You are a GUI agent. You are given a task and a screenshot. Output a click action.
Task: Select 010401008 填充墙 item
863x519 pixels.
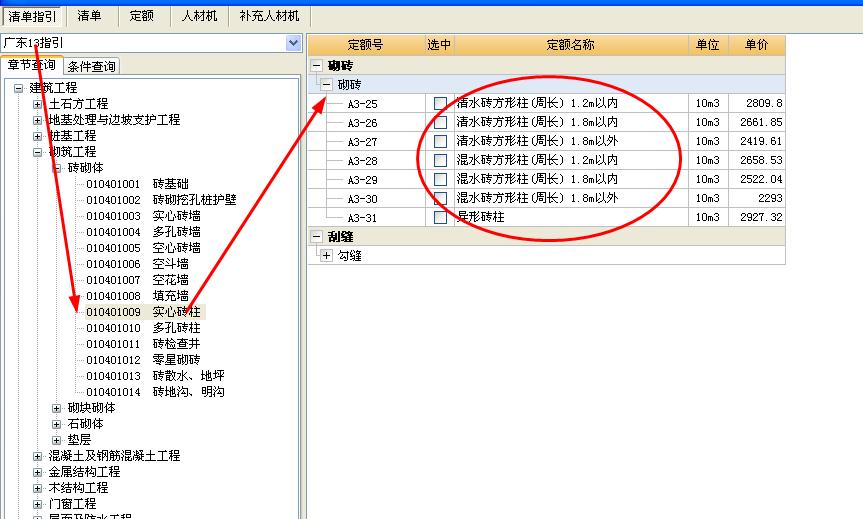coord(137,296)
